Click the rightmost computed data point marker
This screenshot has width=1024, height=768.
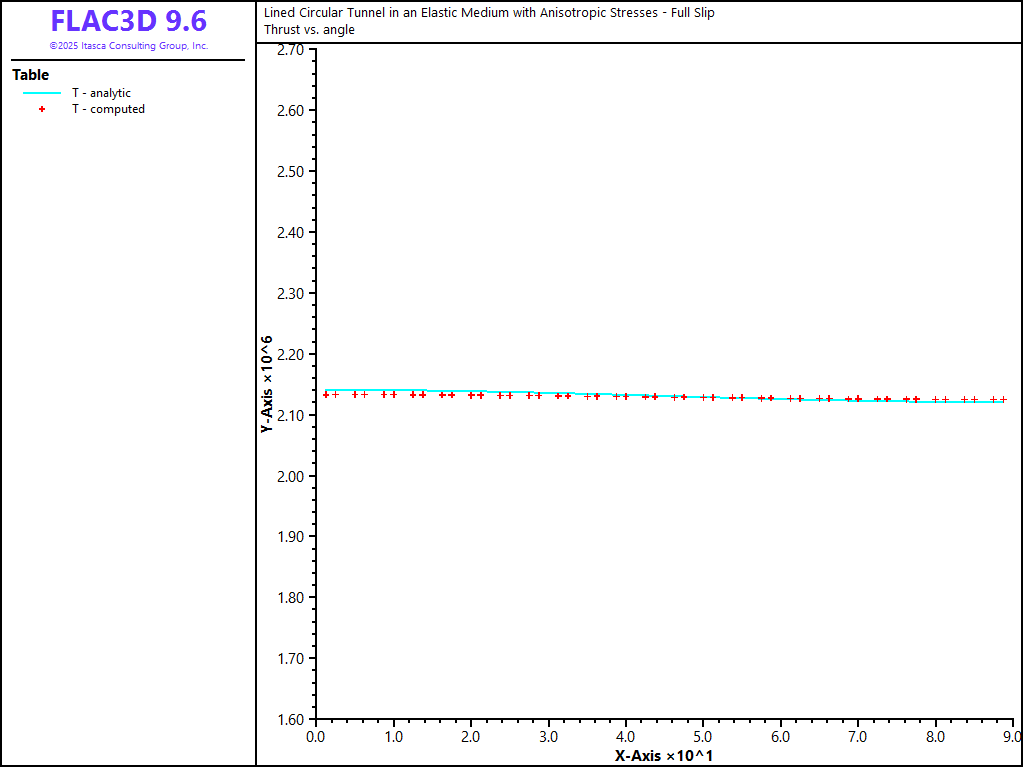[1003, 400]
